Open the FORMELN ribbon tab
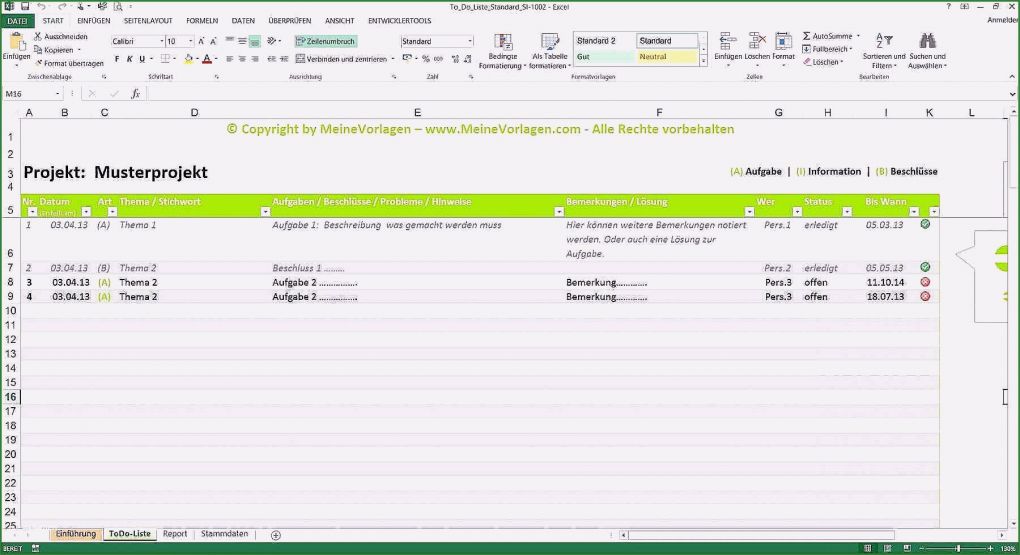The image size is (1020, 555). pos(201,20)
